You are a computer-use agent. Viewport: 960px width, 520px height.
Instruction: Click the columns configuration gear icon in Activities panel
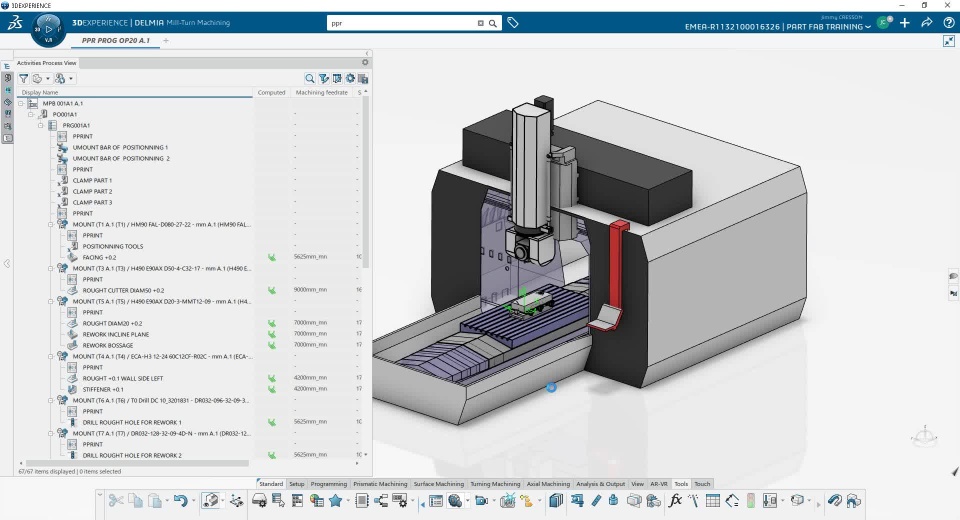pos(350,78)
